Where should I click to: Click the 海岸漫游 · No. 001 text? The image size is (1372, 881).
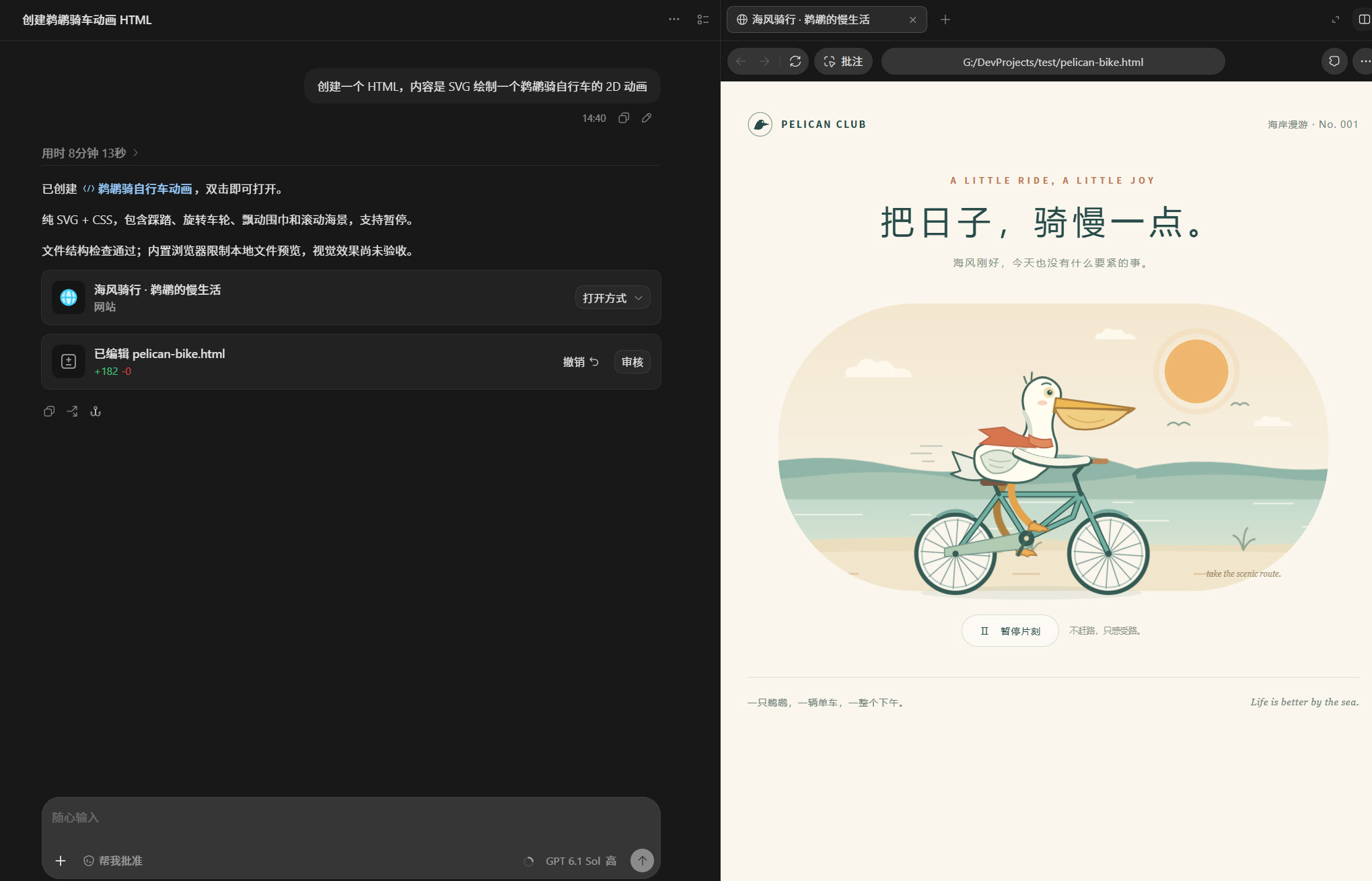pyautogui.click(x=1313, y=125)
